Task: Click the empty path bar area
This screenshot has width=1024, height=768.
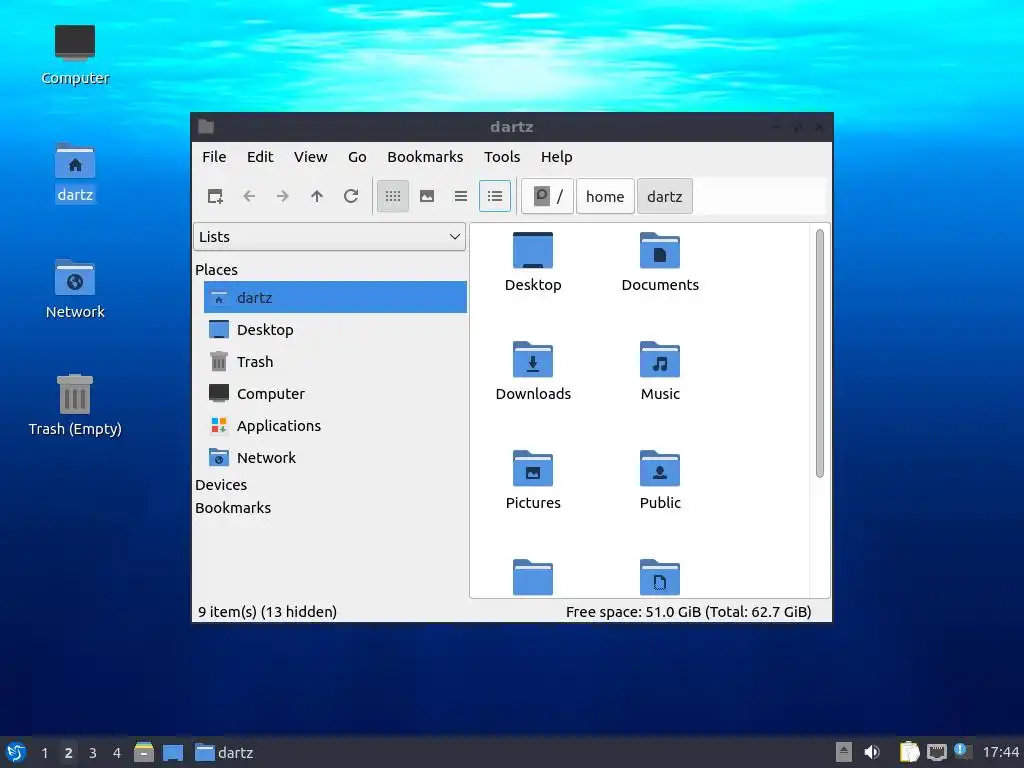Action: [760, 196]
